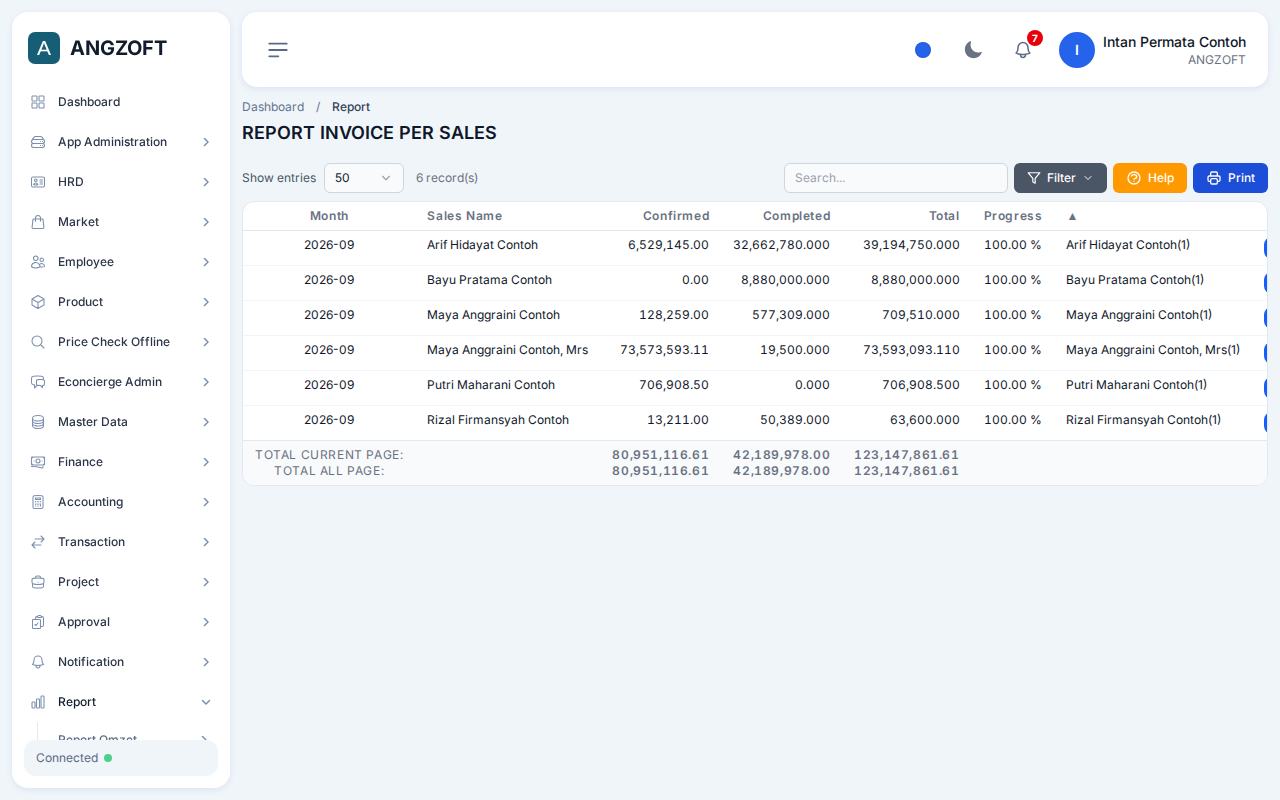The image size is (1280, 800).
Task: Go to Dashboard breadcrumb link
Action: click(x=273, y=107)
